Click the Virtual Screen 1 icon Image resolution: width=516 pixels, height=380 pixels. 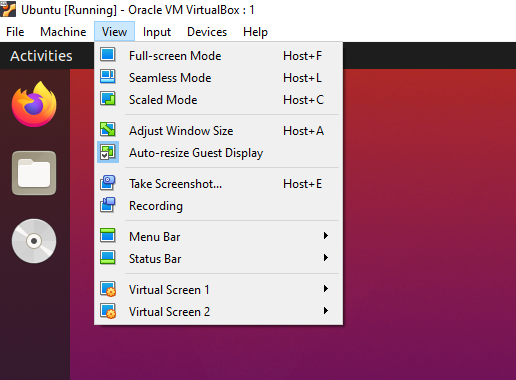point(108,289)
